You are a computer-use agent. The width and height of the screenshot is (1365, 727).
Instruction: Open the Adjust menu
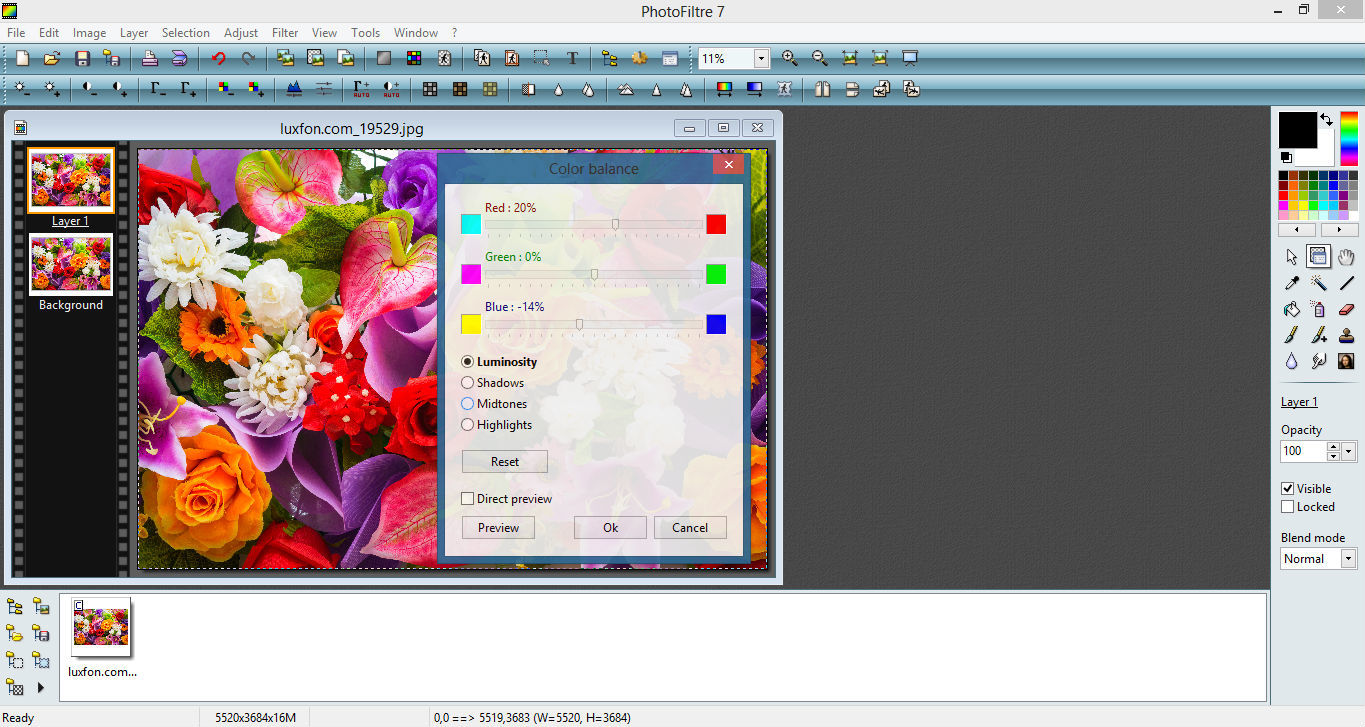click(241, 33)
